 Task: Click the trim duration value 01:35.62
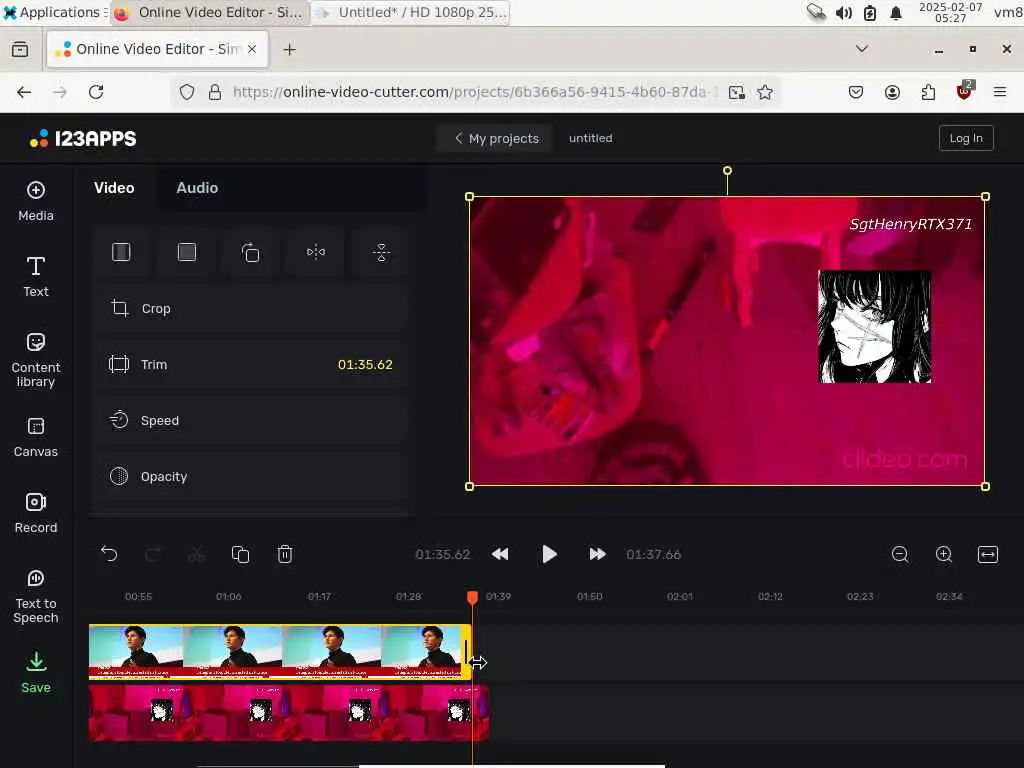pyautogui.click(x=365, y=364)
